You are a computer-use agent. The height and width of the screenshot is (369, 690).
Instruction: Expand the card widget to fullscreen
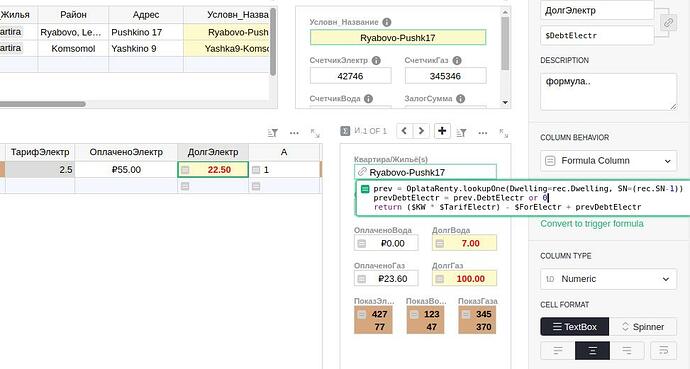[503, 133]
